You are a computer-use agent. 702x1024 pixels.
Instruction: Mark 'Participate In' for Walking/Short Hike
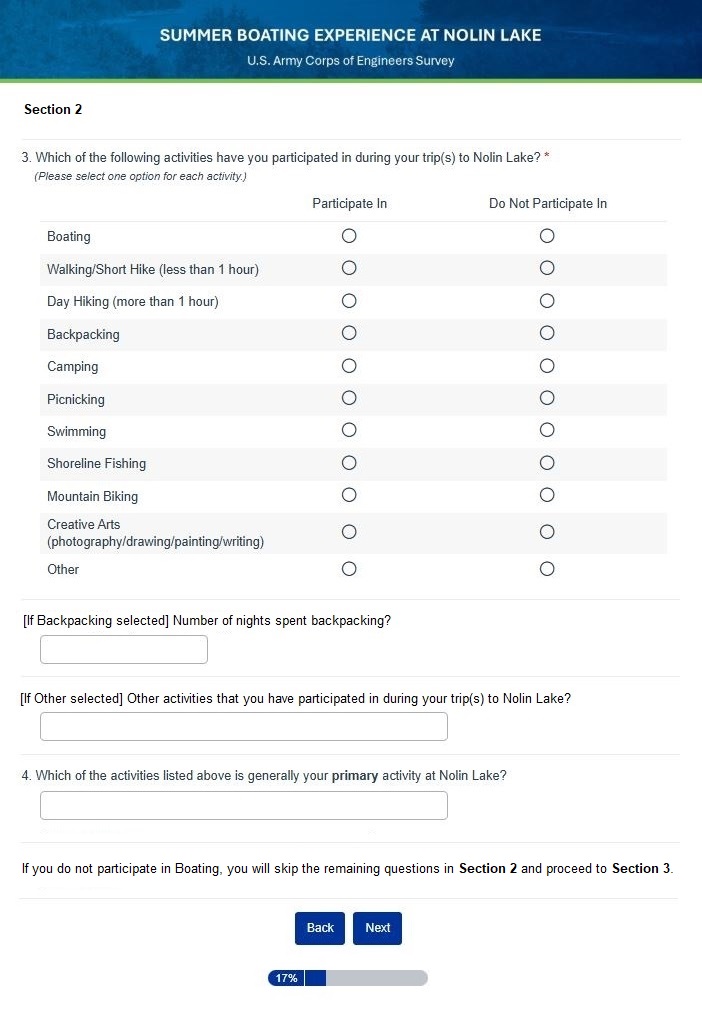(x=349, y=268)
